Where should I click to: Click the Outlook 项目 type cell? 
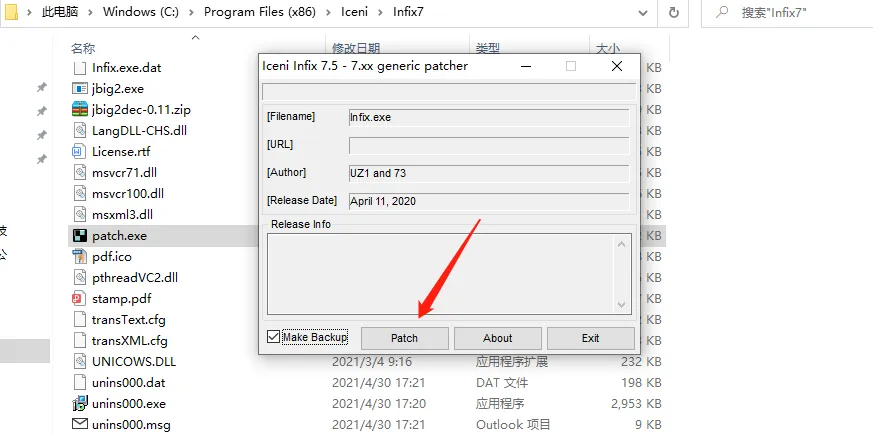click(x=513, y=425)
